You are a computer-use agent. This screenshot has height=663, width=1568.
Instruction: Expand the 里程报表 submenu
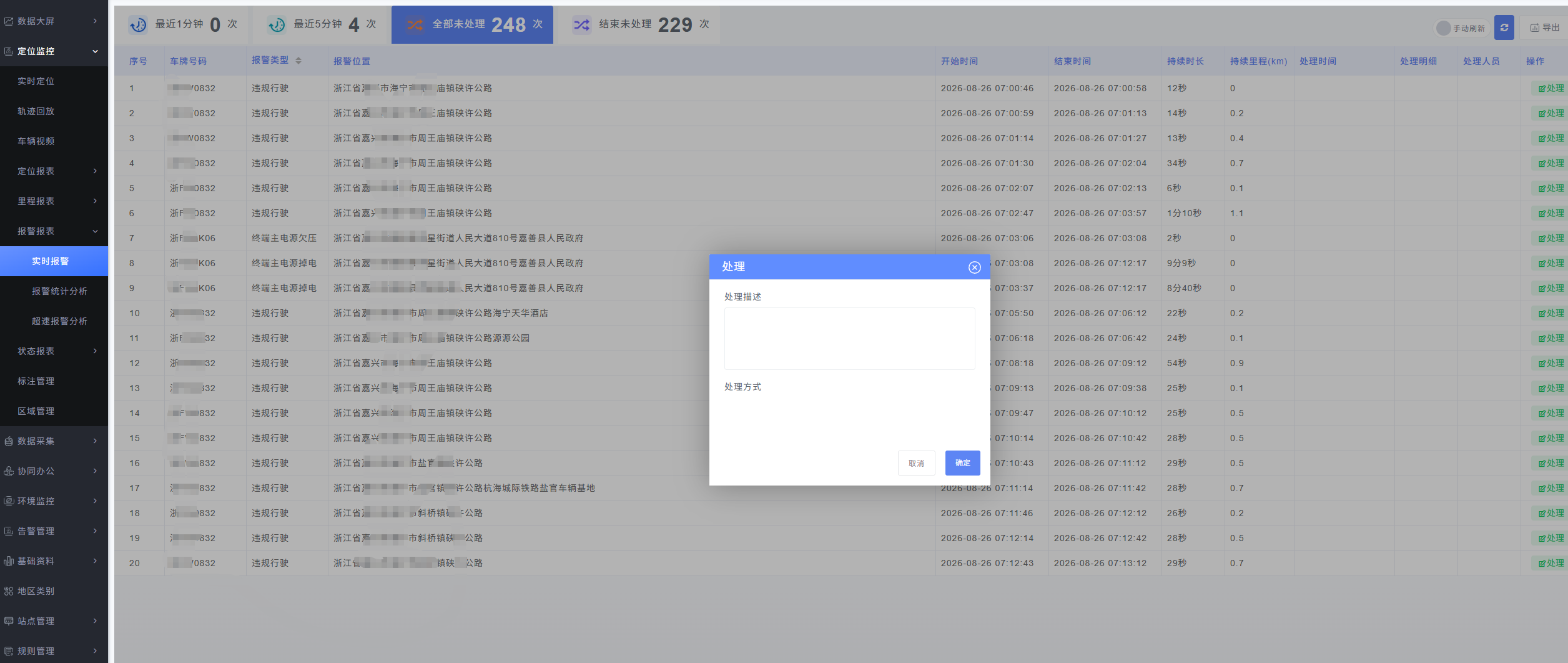point(54,201)
